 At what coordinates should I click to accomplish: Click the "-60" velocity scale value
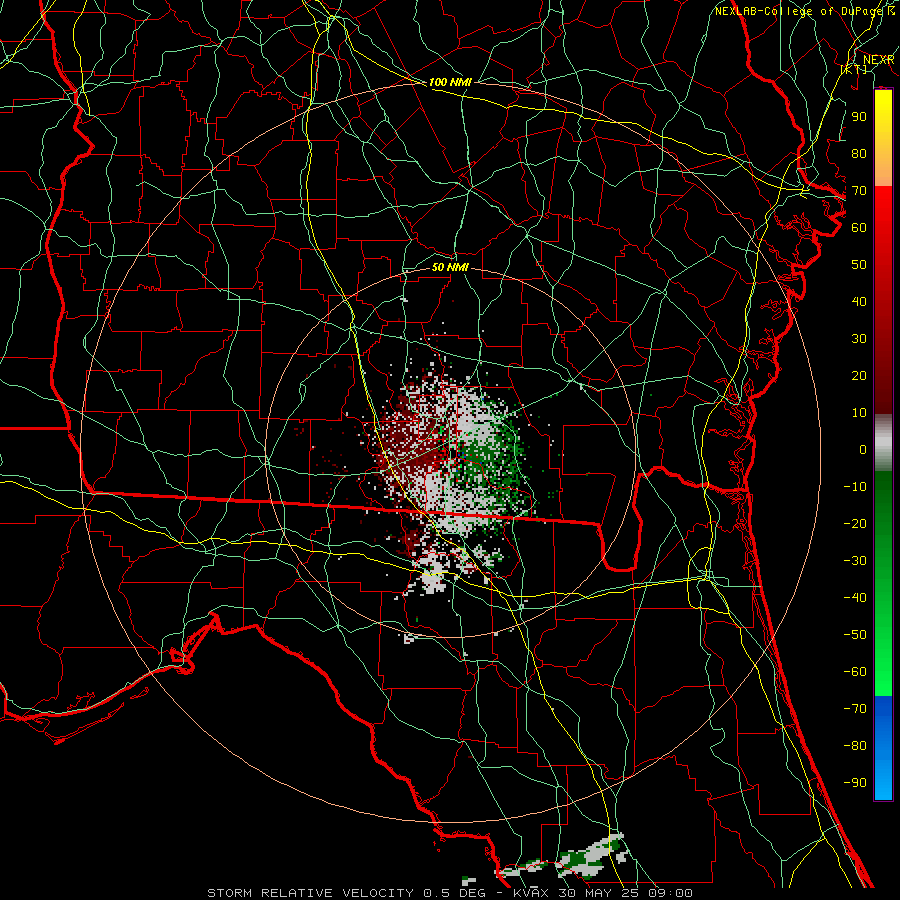(855, 672)
